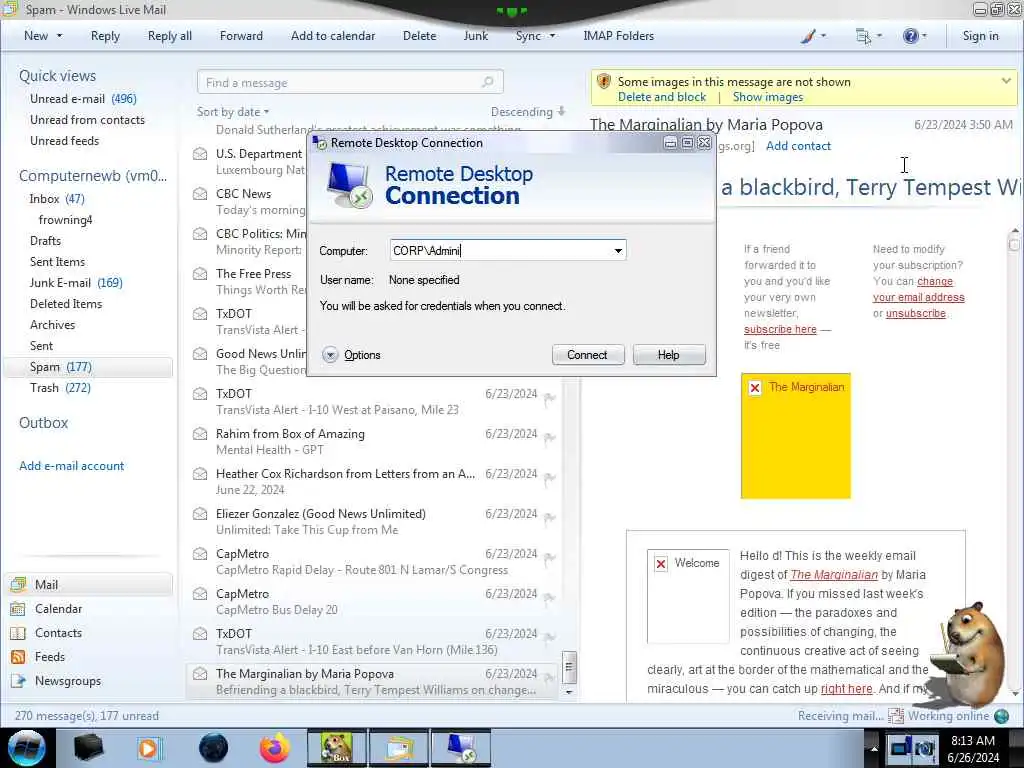Viewport: 1024px width, 768px height.
Task: Toggle the Descending sort order
Action: (x=528, y=112)
